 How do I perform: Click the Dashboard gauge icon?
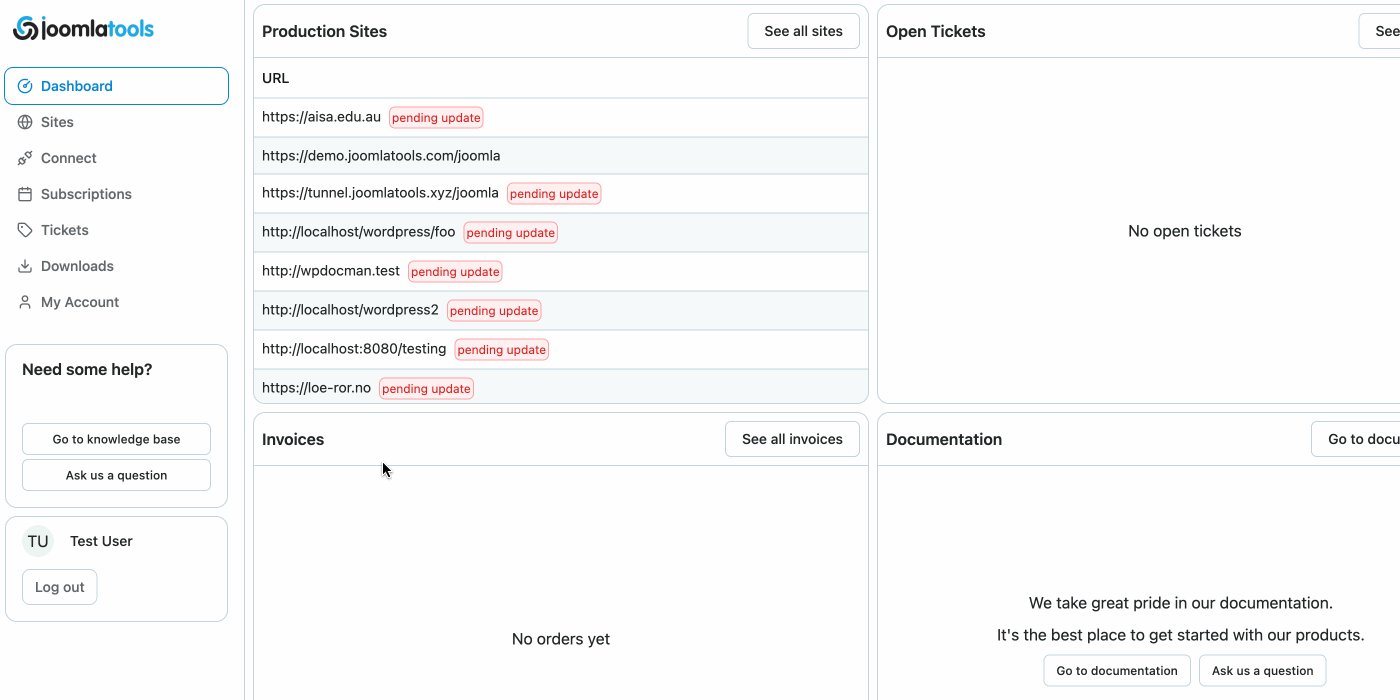pyautogui.click(x=26, y=86)
